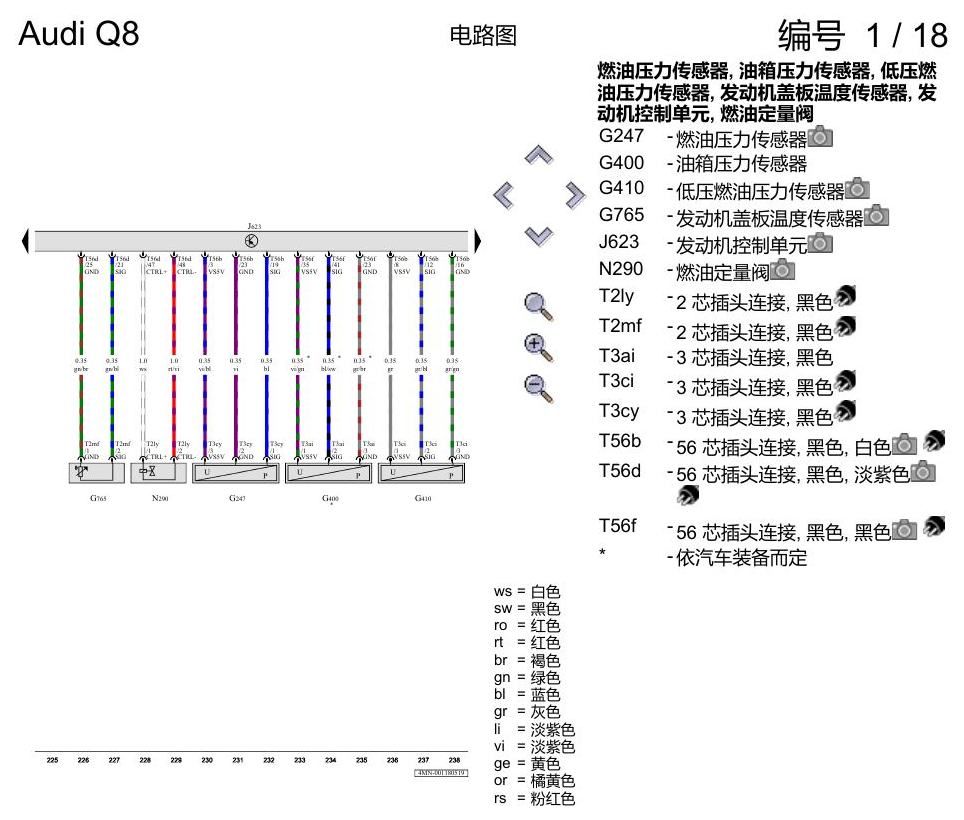Image resolution: width=964 pixels, height=820 pixels.
Task: Click the ge = 黄色 color code line
Action: click(x=527, y=763)
